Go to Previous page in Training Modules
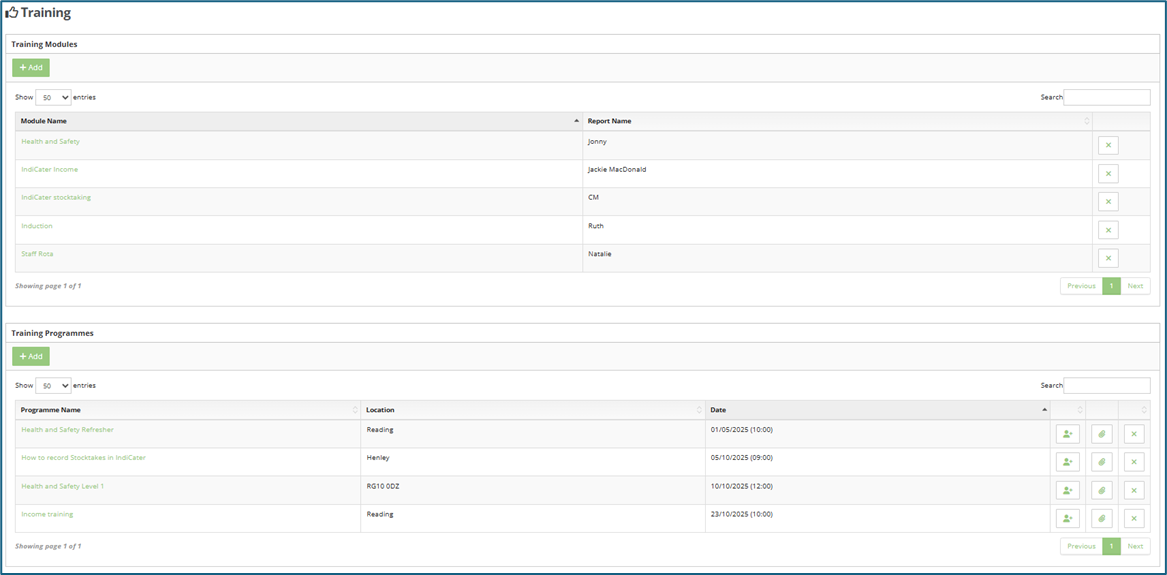Image resolution: width=1167 pixels, height=575 pixels. tap(1081, 286)
